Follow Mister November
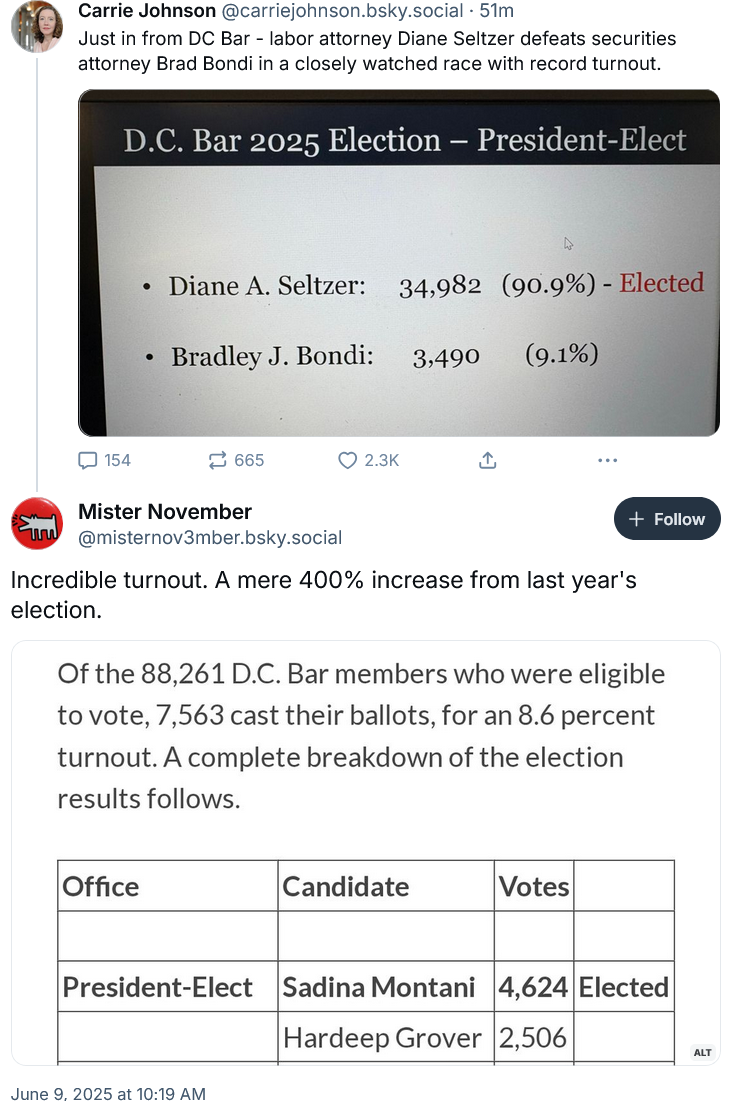The image size is (730, 1101). (x=667, y=519)
